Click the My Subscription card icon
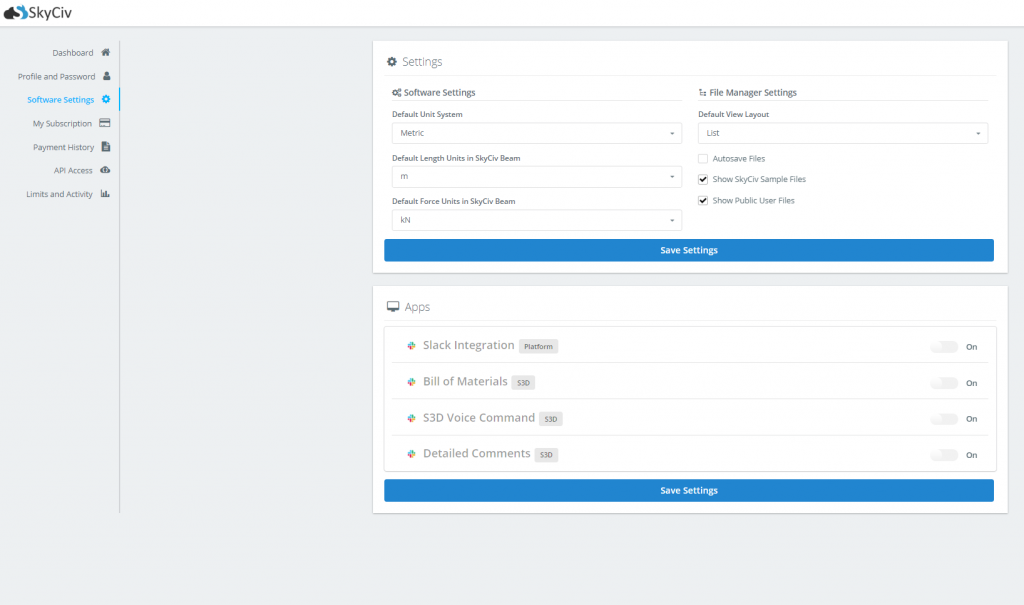The height and width of the screenshot is (605, 1024). 104,123
